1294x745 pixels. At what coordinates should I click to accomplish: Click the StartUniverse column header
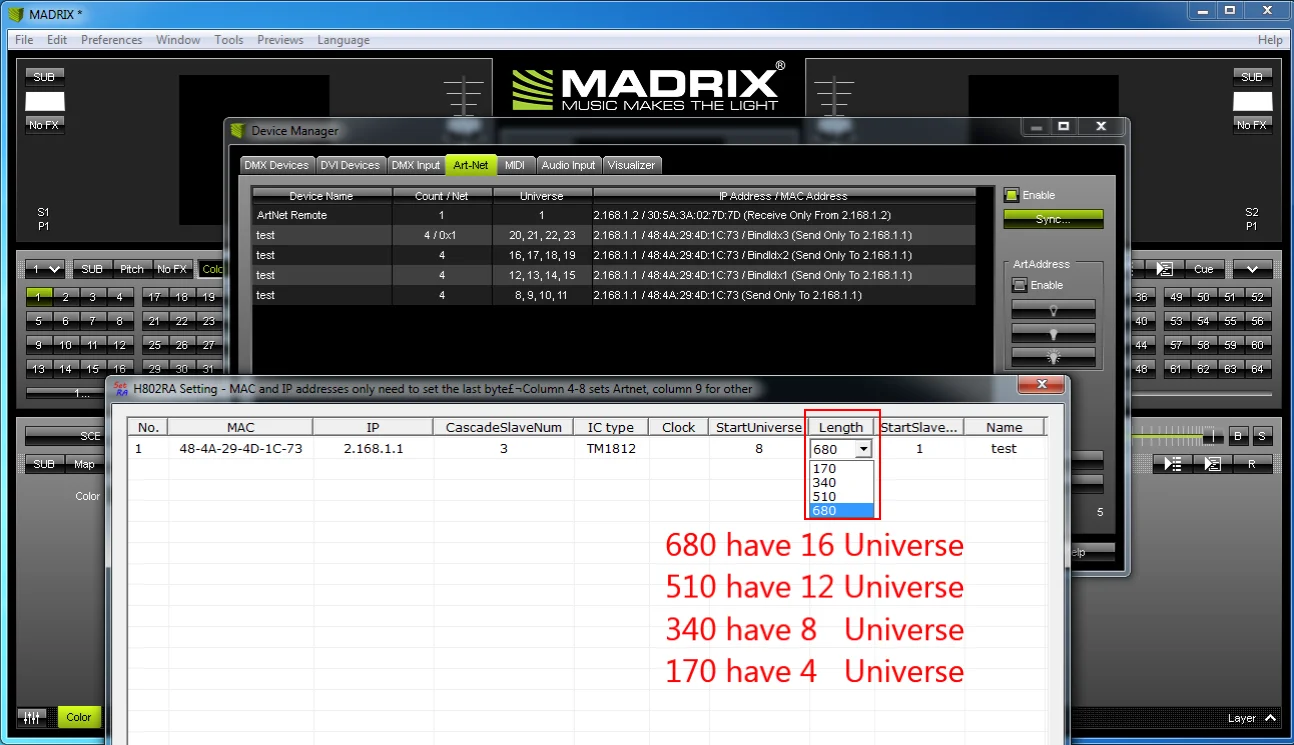(x=759, y=427)
